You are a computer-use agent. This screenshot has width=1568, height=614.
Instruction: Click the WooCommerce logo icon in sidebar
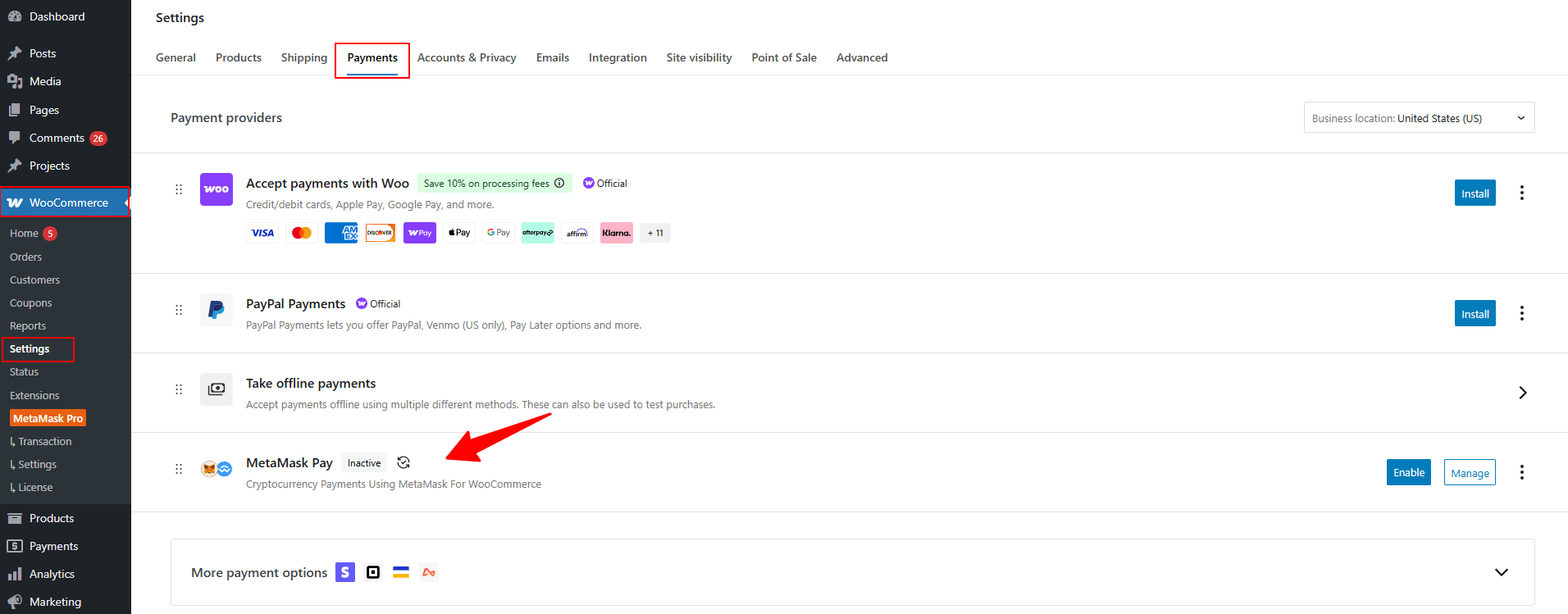click(15, 202)
